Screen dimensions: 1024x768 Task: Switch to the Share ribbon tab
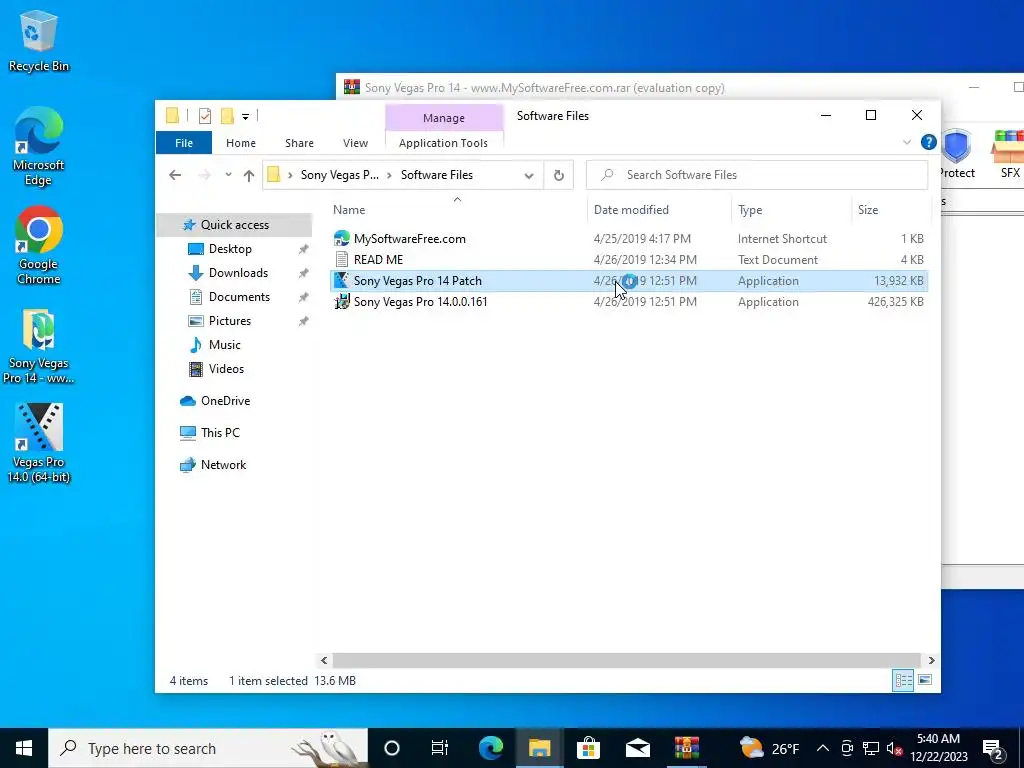point(299,143)
